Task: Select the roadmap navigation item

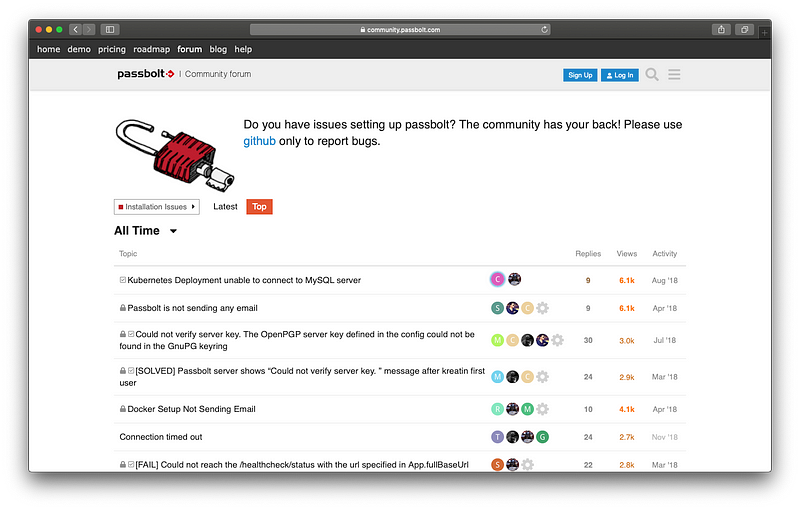Action: pos(152,49)
